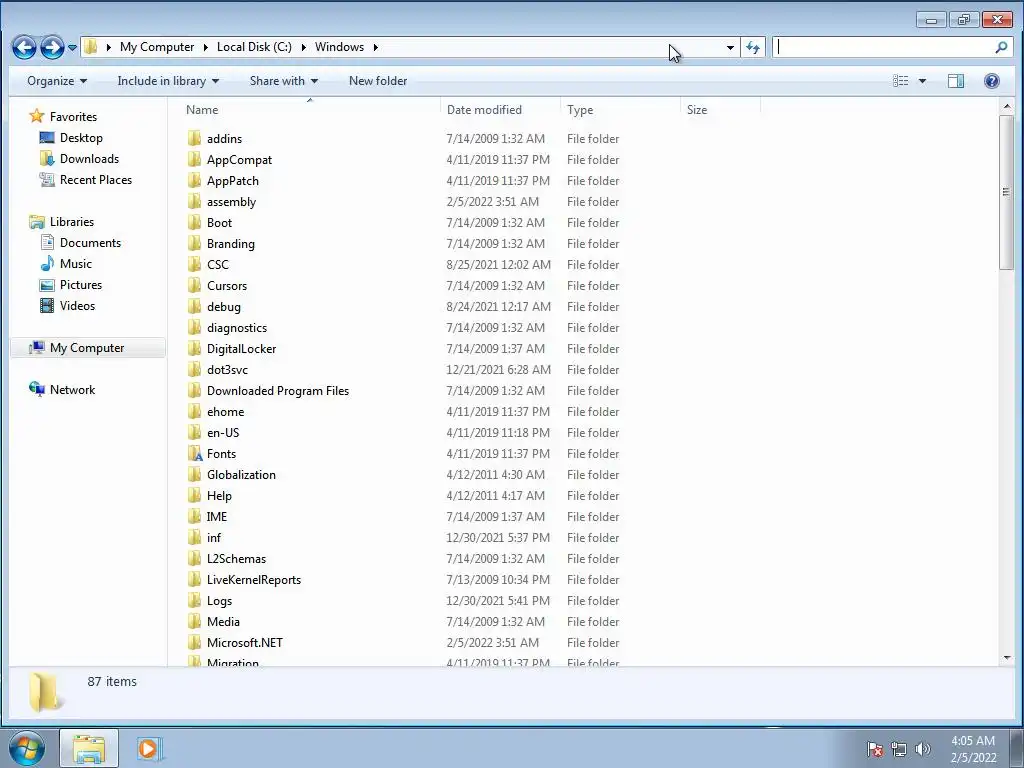The height and width of the screenshot is (768, 1024).
Task: Click the New folder button
Action: coord(378,81)
